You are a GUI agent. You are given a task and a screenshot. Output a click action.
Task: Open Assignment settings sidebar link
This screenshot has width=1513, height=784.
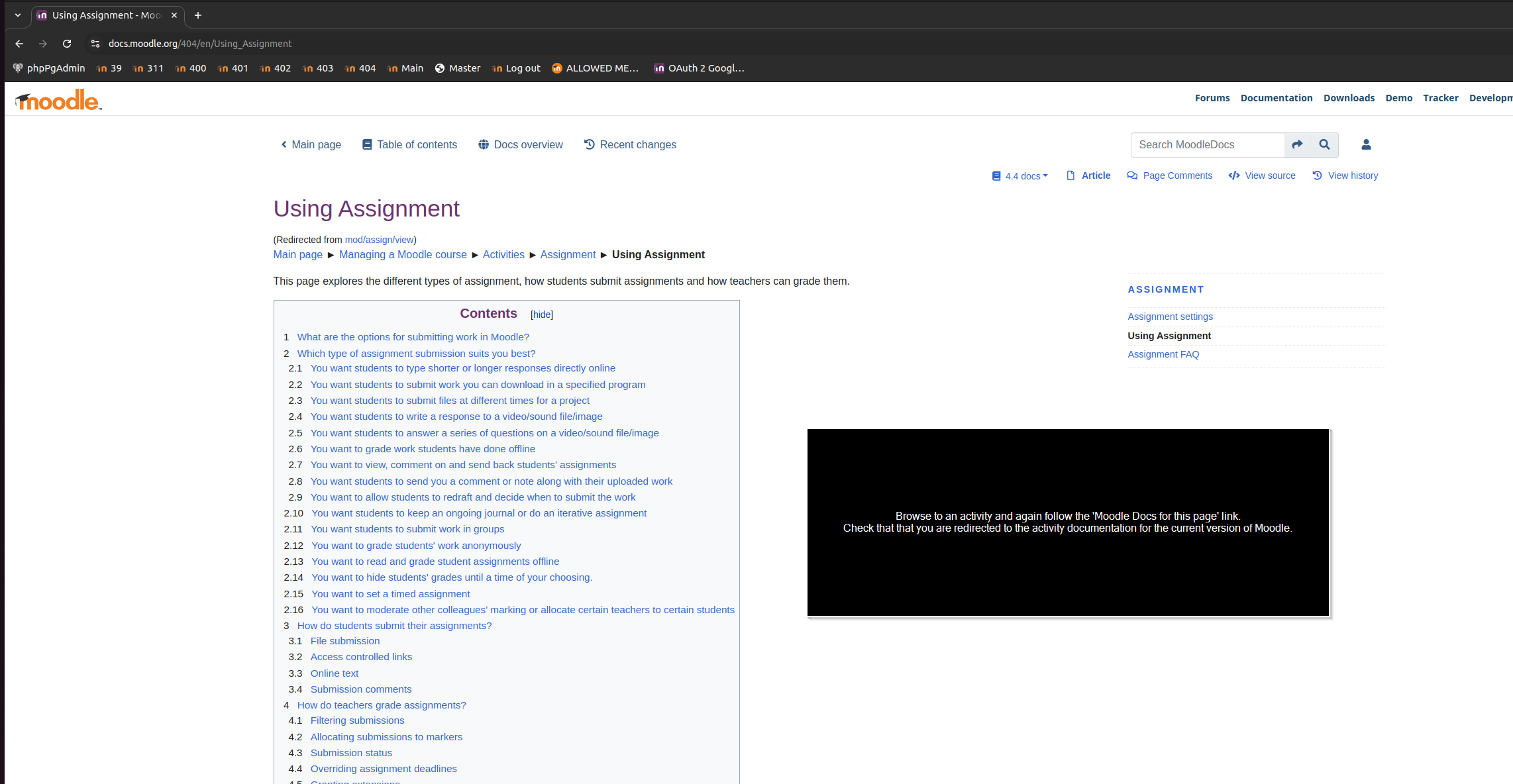click(1171, 317)
